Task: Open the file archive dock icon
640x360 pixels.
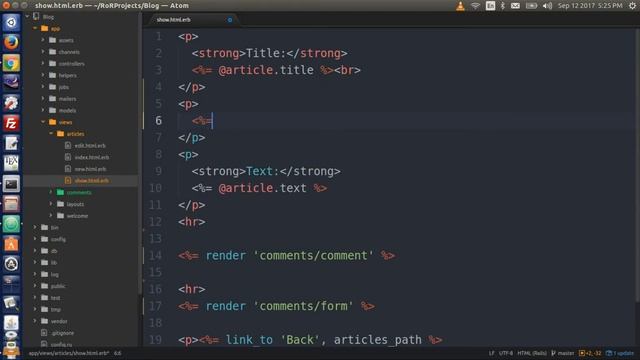Action: (11, 204)
